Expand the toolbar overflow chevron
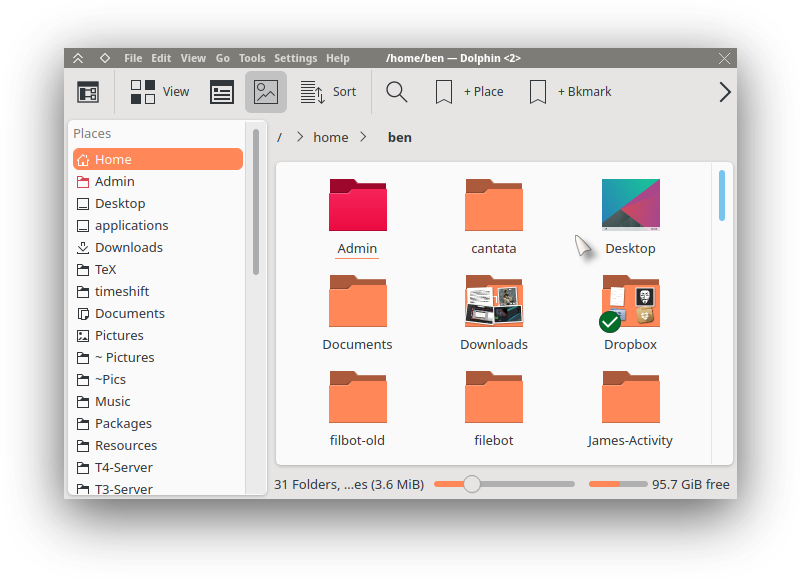801x579 pixels. pos(725,92)
